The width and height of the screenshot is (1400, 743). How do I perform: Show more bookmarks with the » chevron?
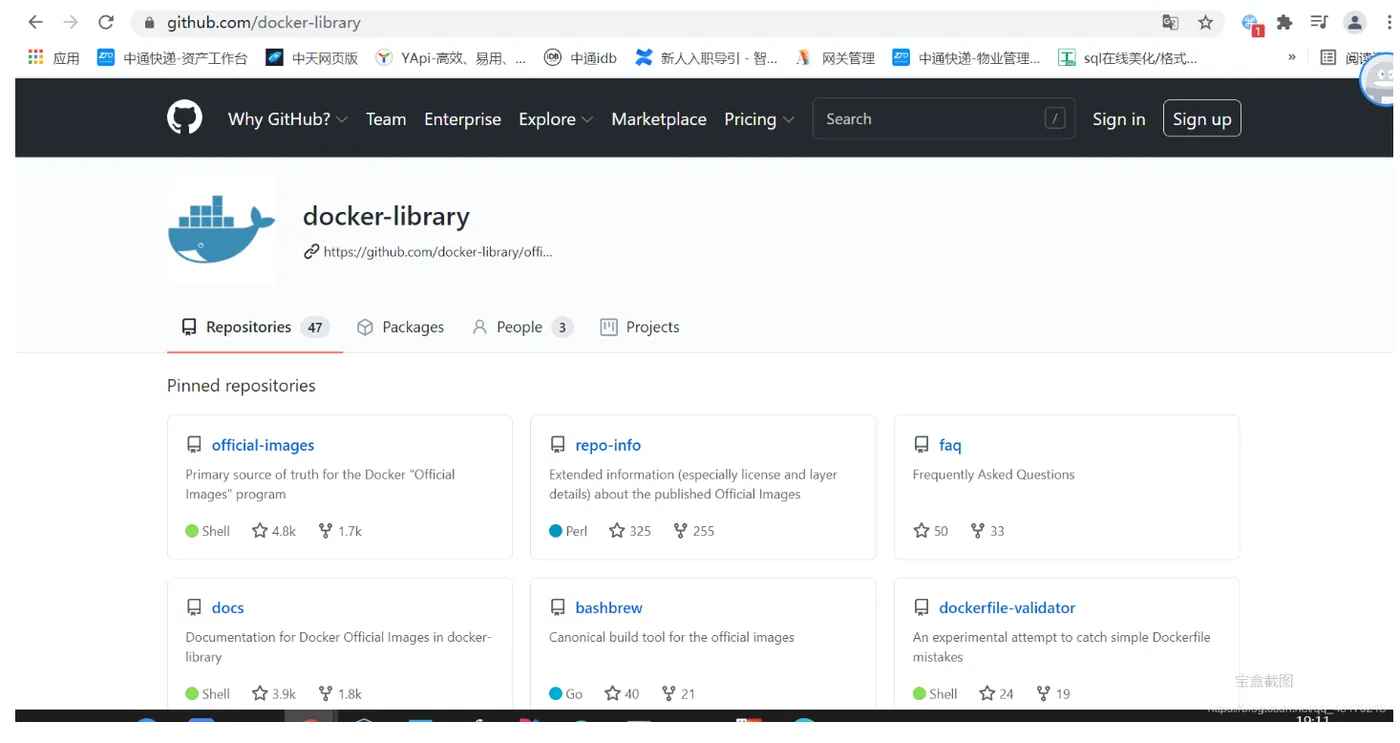(x=1292, y=57)
